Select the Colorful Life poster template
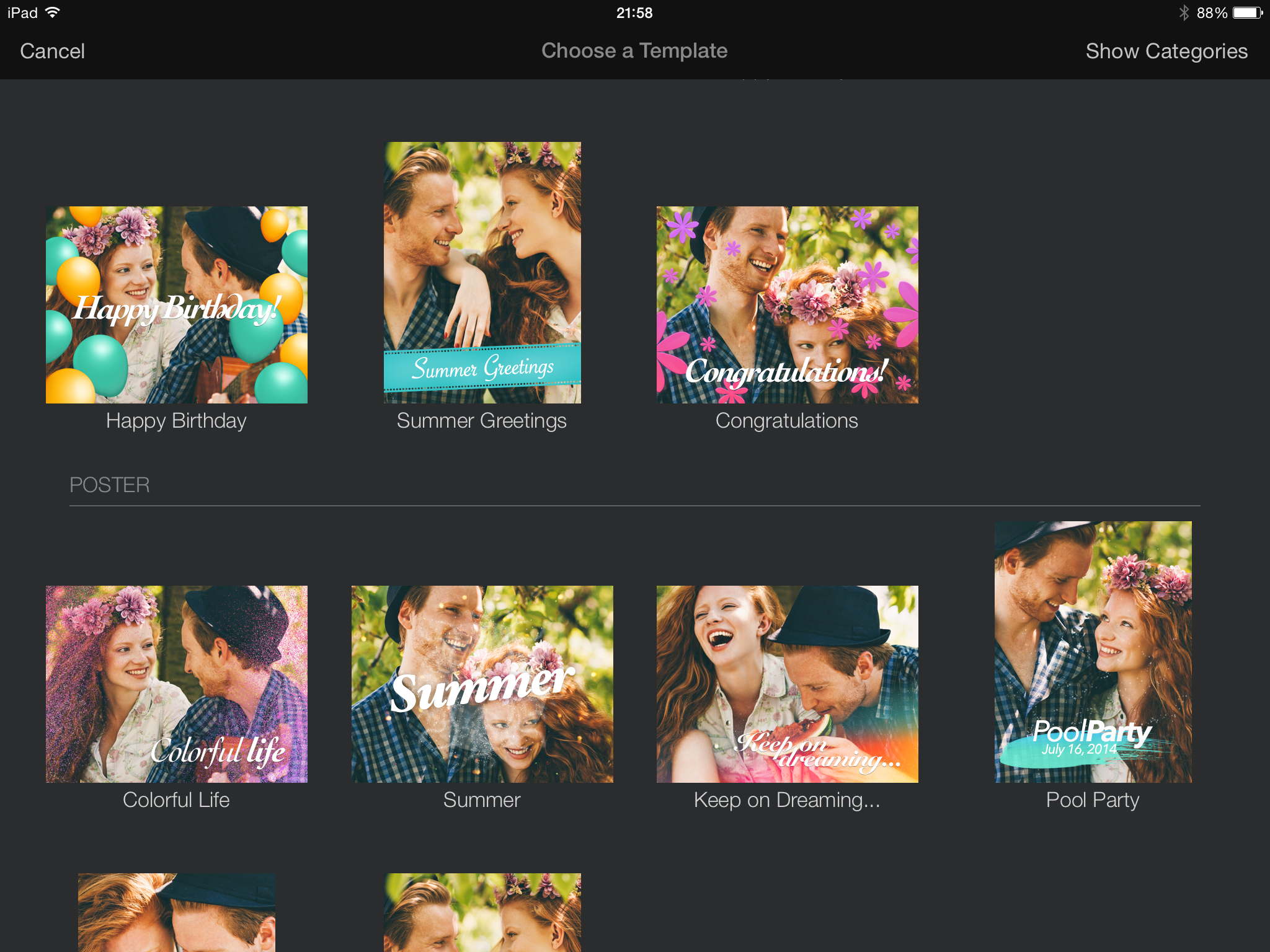Viewport: 1270px width, 952px height. coord(177,684)
